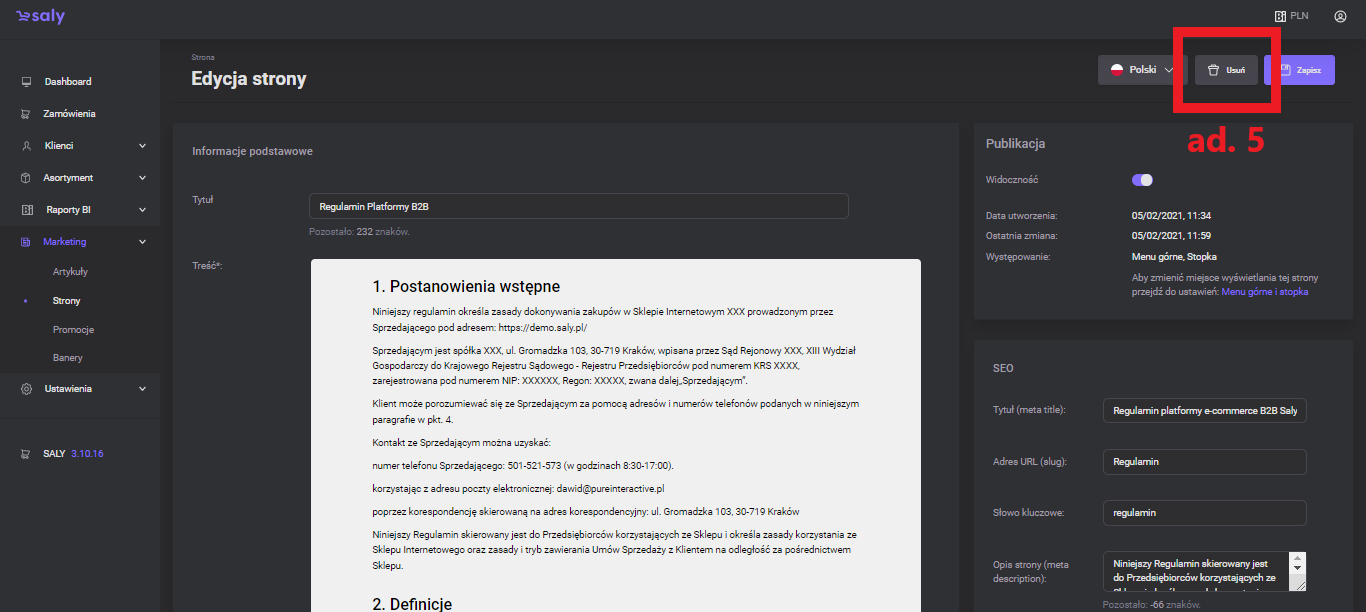Follow the 'Menu górne i stopka' link
This screenshot has width=1366, height=612.
1264,292
